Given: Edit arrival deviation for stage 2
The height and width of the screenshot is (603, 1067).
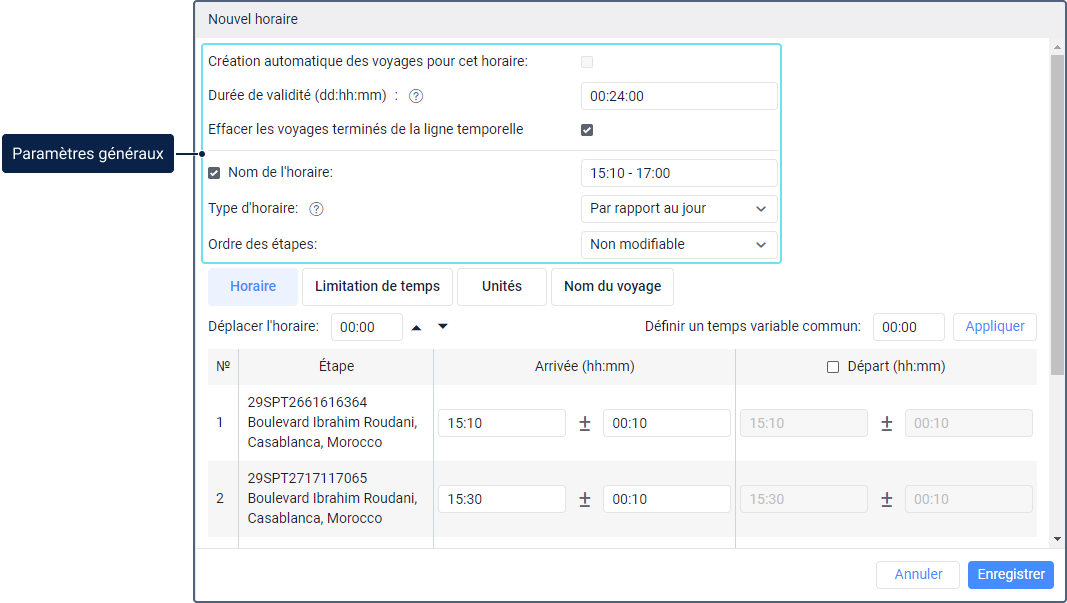Looking at the screenshot, I should click(667, 500).
